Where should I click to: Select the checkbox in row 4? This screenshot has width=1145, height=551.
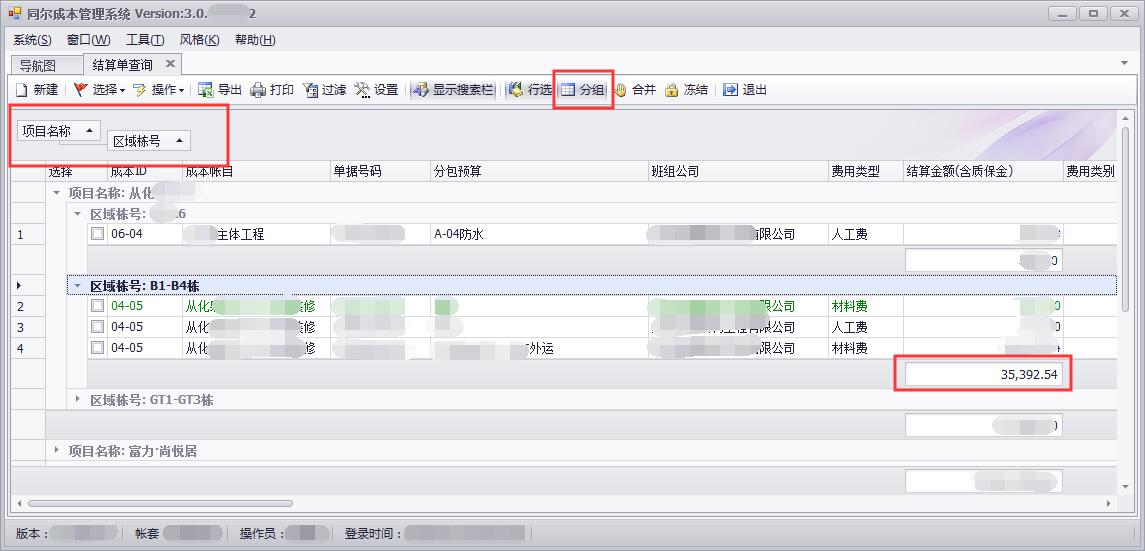pyautogui.click(x=97, y=348)
